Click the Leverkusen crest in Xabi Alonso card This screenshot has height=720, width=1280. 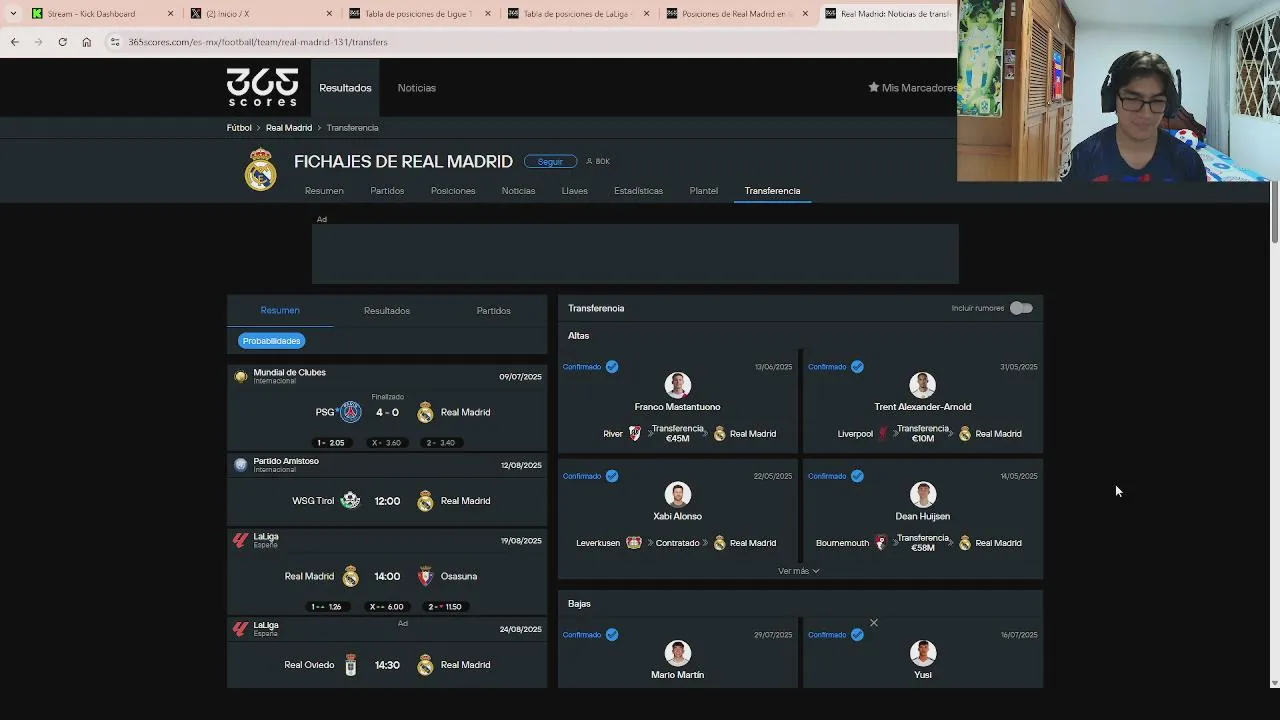tap(633, 543)
